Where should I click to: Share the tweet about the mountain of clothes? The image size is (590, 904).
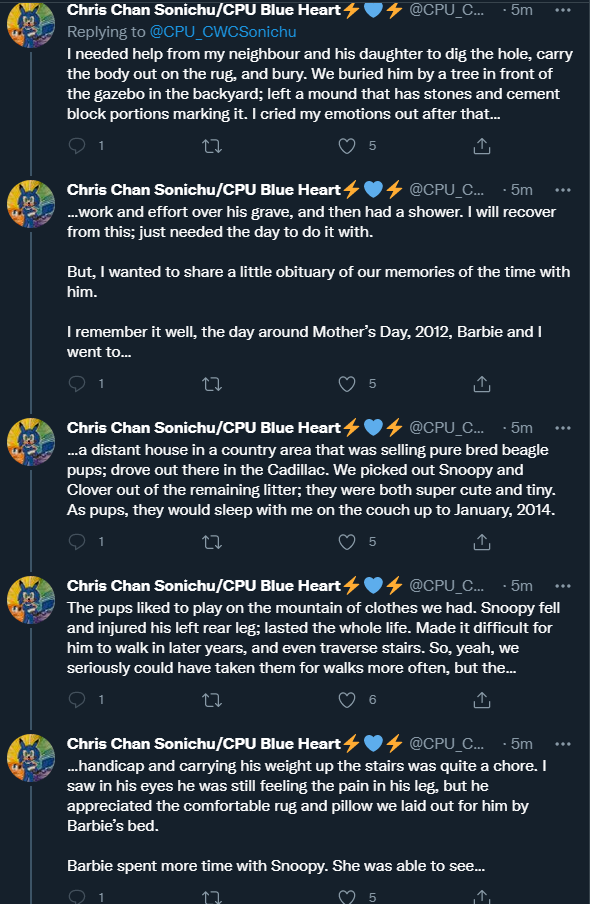click(x=482, y=700)
